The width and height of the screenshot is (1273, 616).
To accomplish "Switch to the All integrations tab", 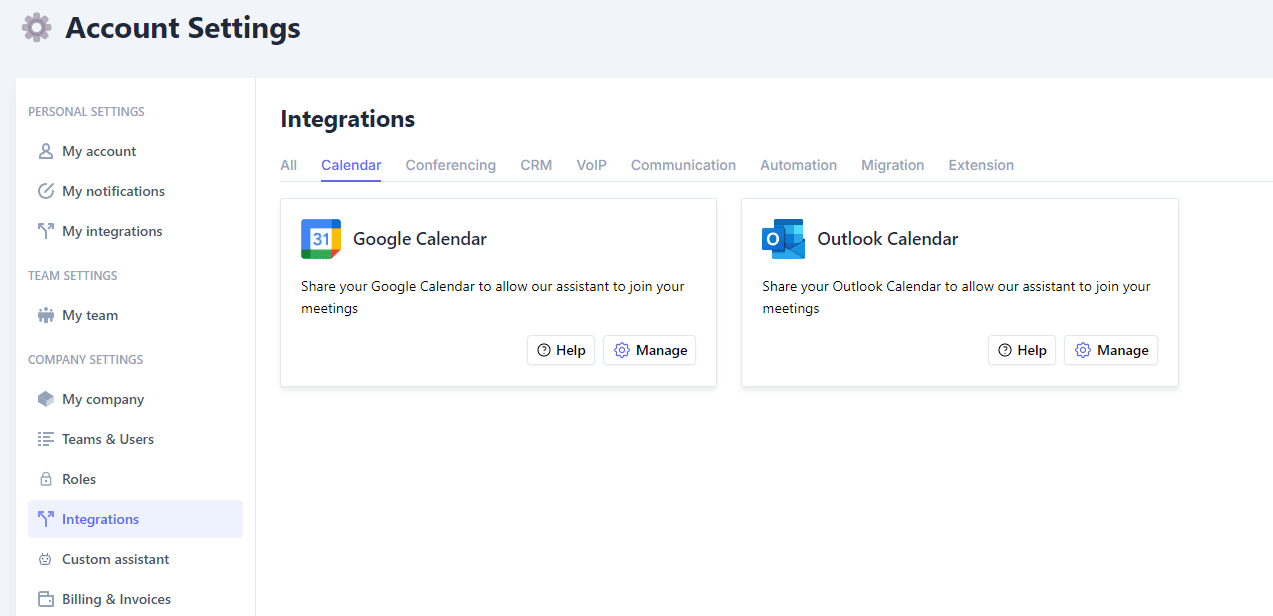I will click(288, 165).
